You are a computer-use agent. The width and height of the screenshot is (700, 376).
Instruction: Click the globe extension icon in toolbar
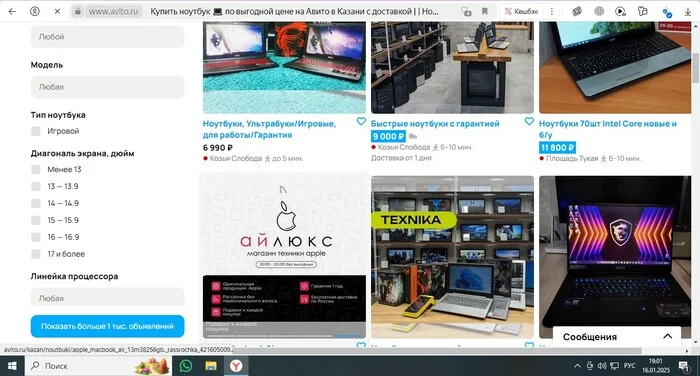tap(599, 12)
